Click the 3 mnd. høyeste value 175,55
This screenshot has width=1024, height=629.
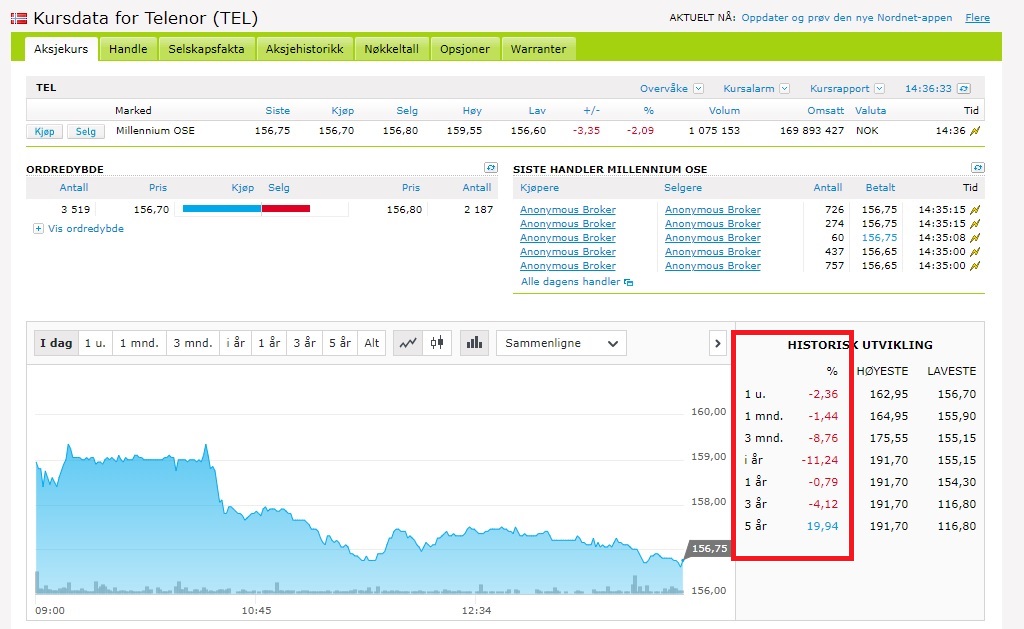click(x=889, y=438)
